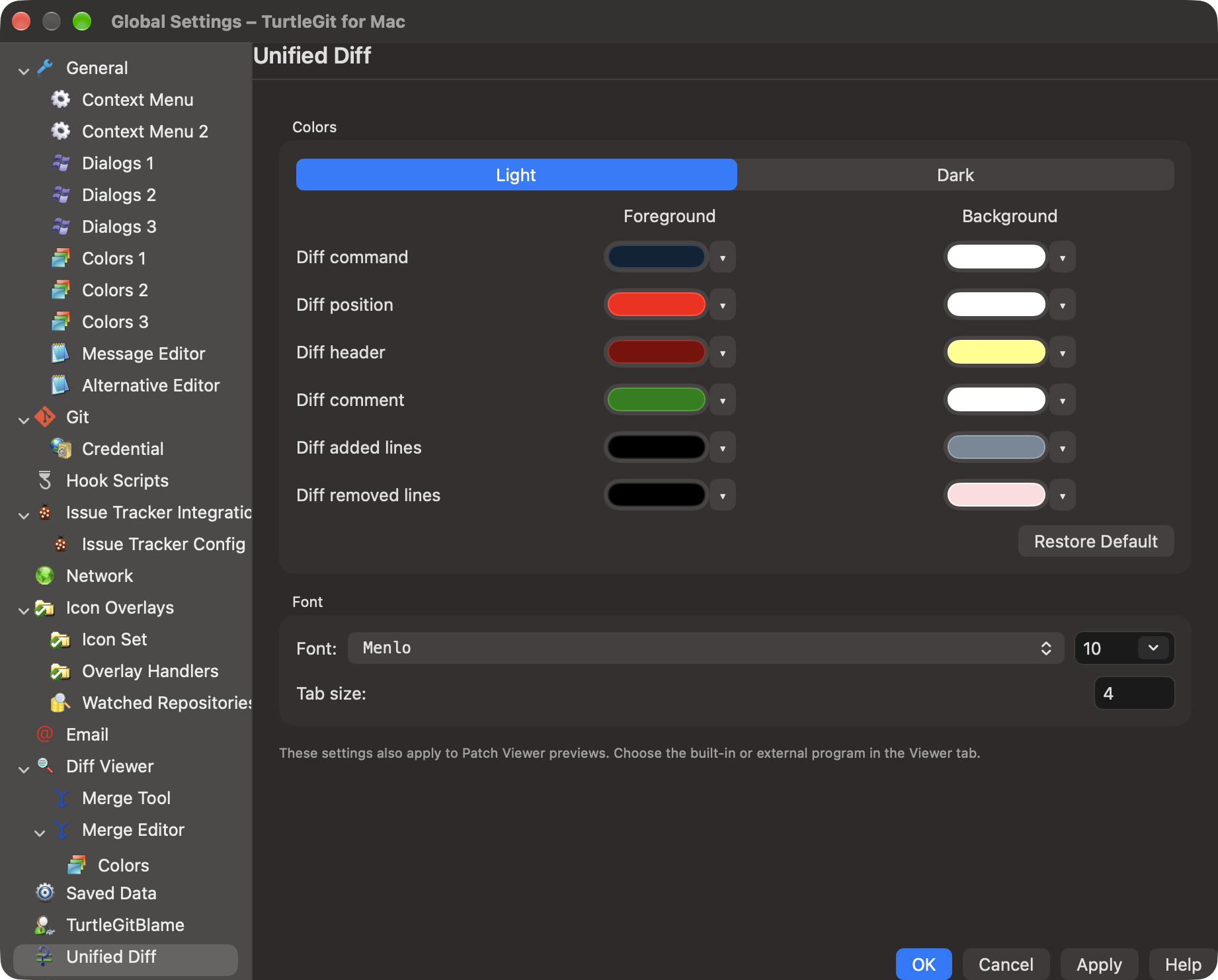Image resolution: width=1218 pixels, height=980 pixels.
Task: Collapse the Icon Overlays section
Action: (x=24, y=610)
